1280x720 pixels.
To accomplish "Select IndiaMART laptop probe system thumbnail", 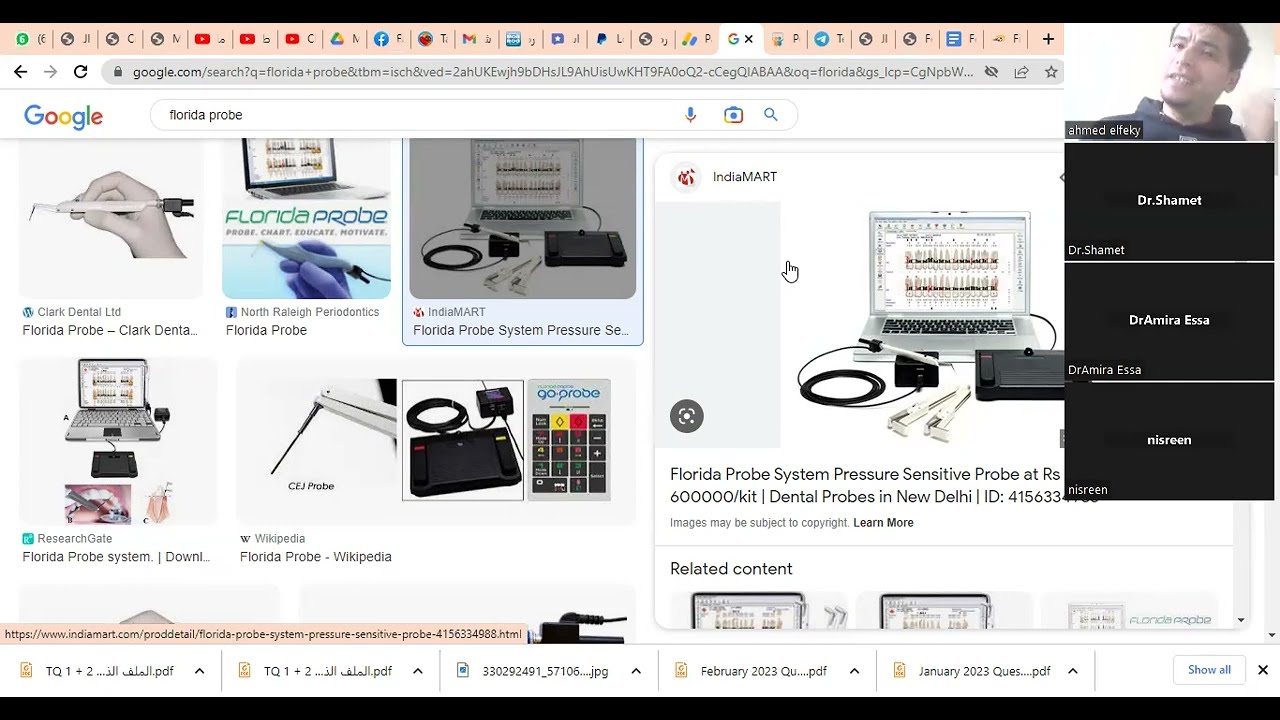I will 522,218.
